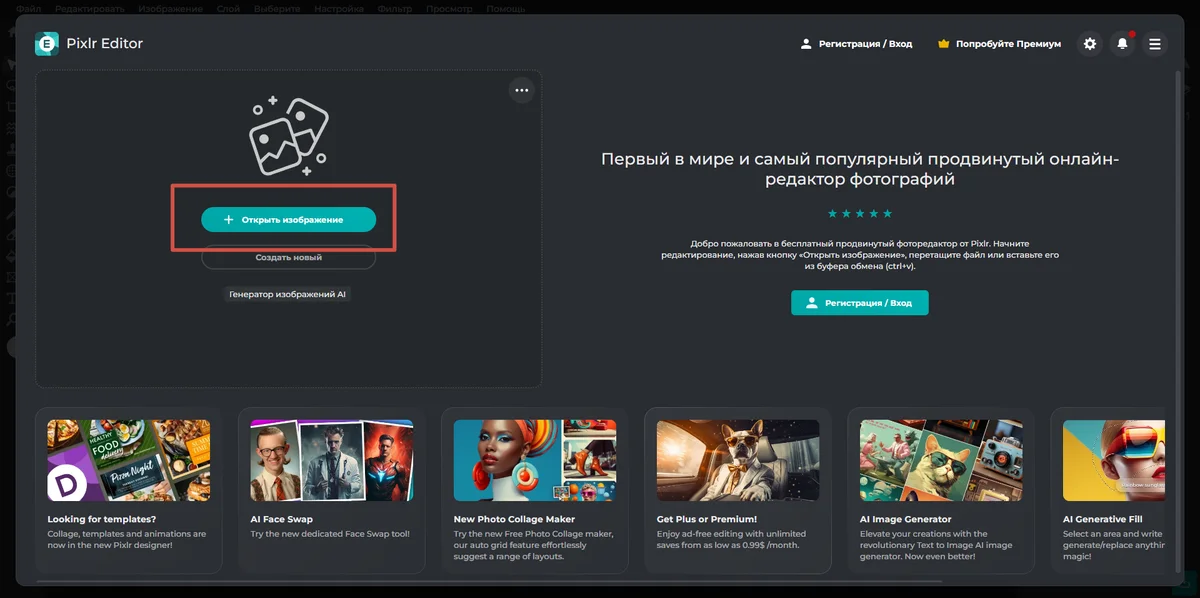Click Открыть изображение button

288,219
